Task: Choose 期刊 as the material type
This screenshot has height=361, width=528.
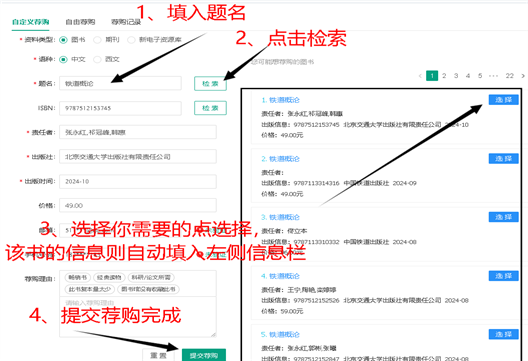Action: tap(97, 40)
